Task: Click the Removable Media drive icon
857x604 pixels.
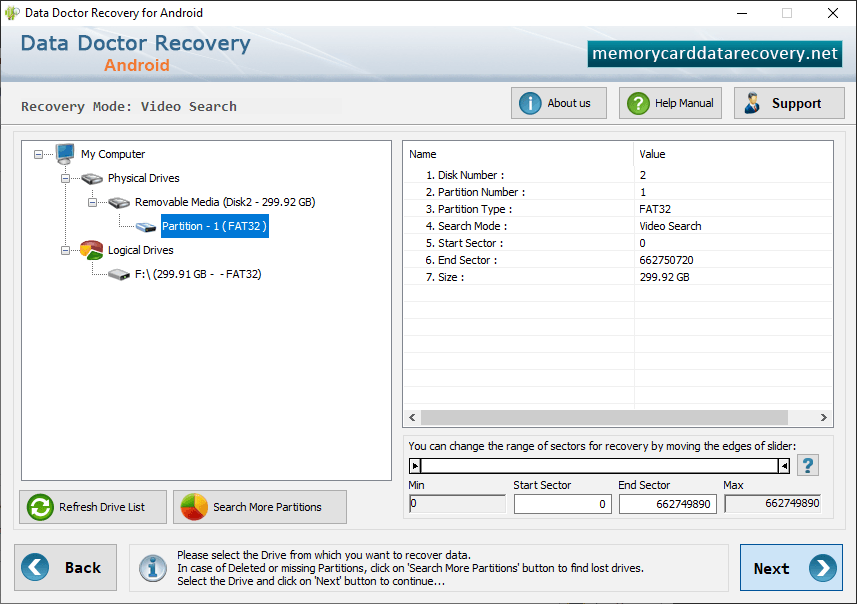Action: tap(119, 203)
